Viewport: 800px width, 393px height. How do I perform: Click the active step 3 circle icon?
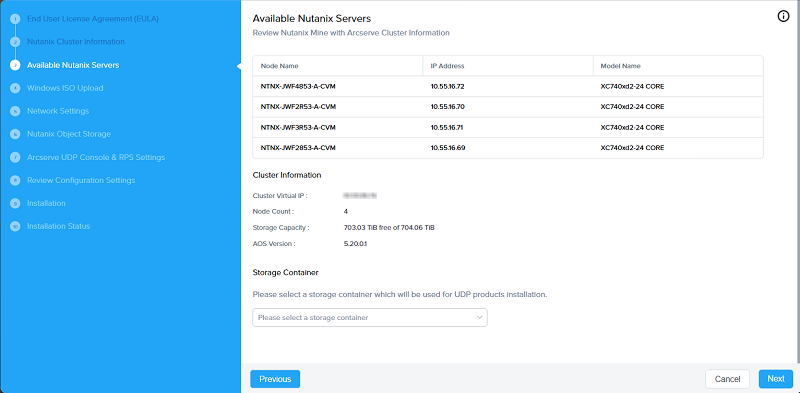coord(15,65)
